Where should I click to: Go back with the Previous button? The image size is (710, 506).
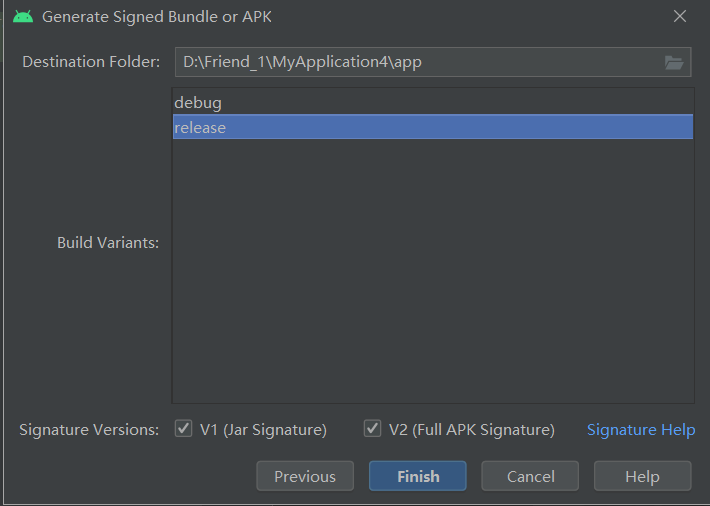pos(304,476)
